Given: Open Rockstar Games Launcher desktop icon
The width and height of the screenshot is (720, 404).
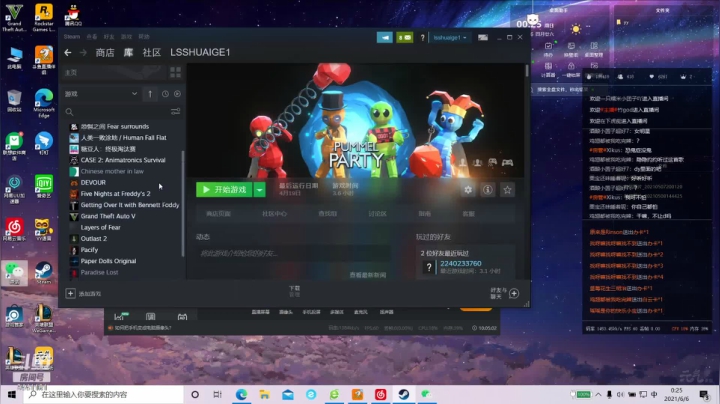Looking at the screenshot, I should click(44, 17).
